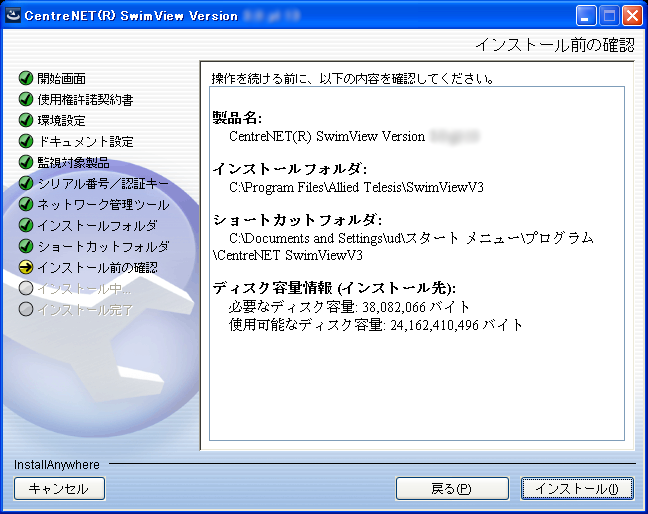648x514 pixels.
Task: Select the 監視対象製品 step label
Action: pos(74,163)
